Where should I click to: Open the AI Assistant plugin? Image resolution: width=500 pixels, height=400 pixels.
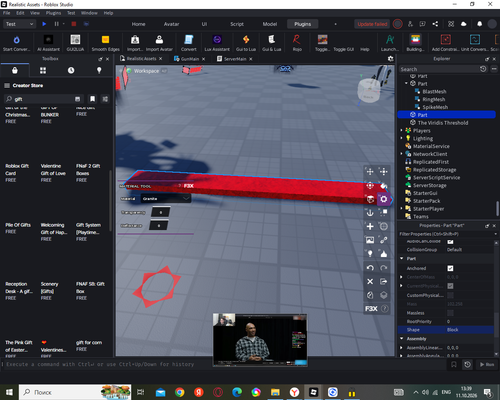tap(48, 40)
